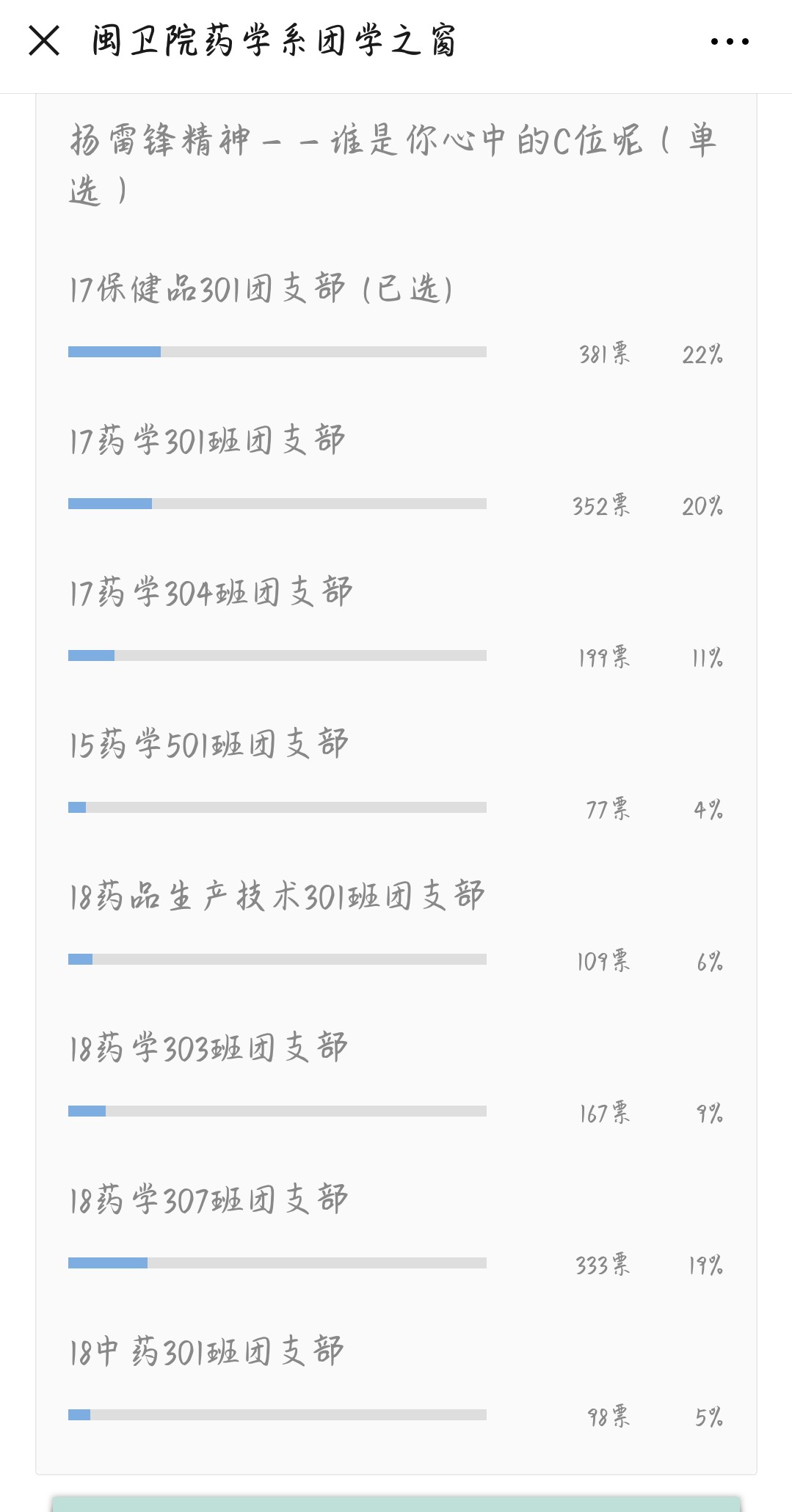Screen dimensions: 792x1512
Task: Tap the 22% percentage label
Action: [x=702, y=355]
